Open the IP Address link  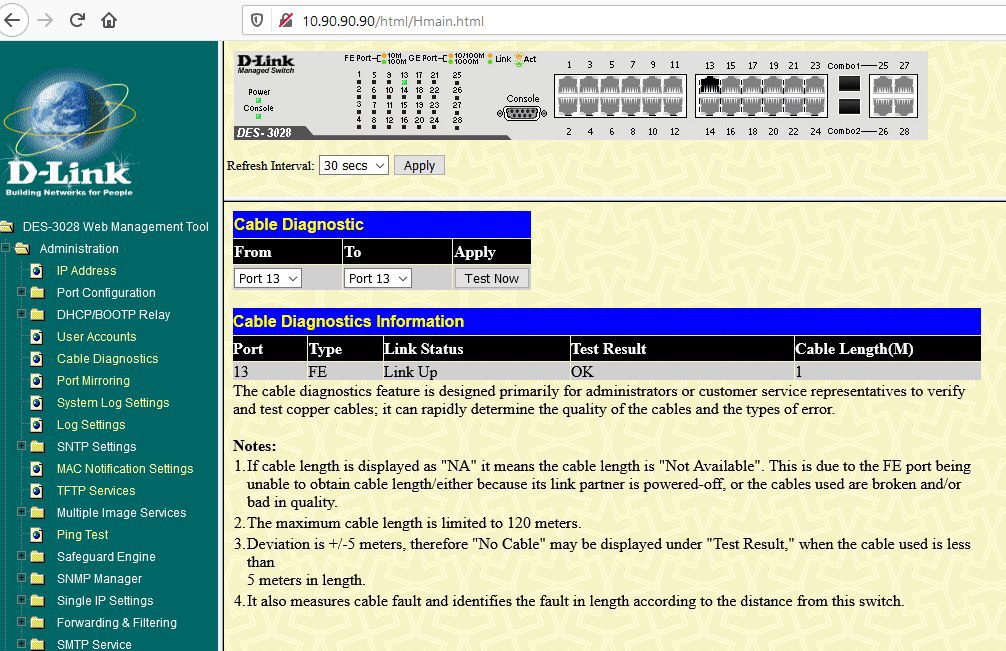tap(87, 271)
